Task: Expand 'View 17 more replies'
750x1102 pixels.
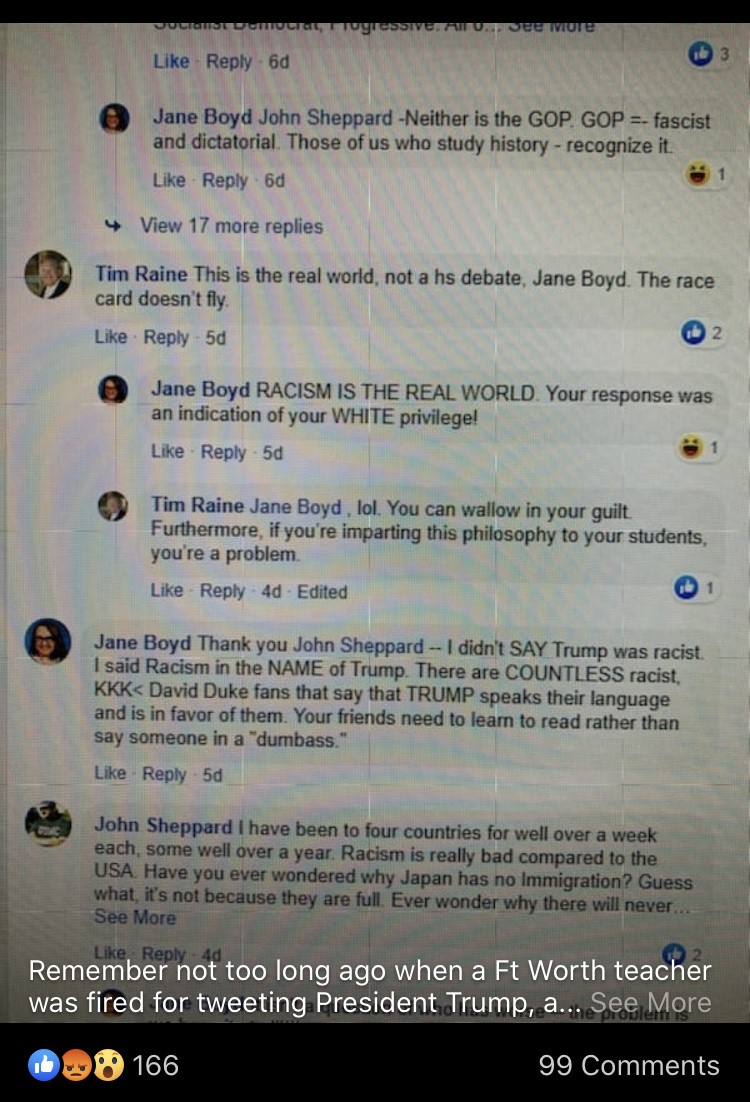Action: (x=231, y=226)
